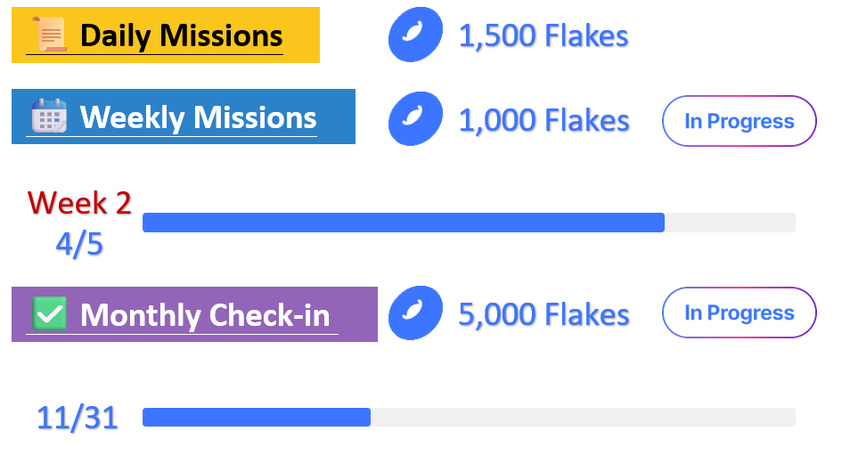Select the 5,000 Flakes reward text
This screenshot has height=462, width=850.
point(544,315)
